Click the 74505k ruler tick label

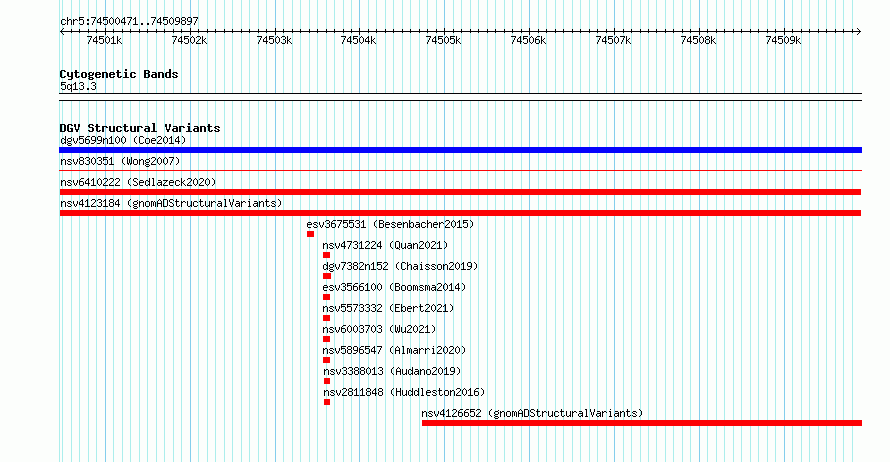(x=443, y=40)
